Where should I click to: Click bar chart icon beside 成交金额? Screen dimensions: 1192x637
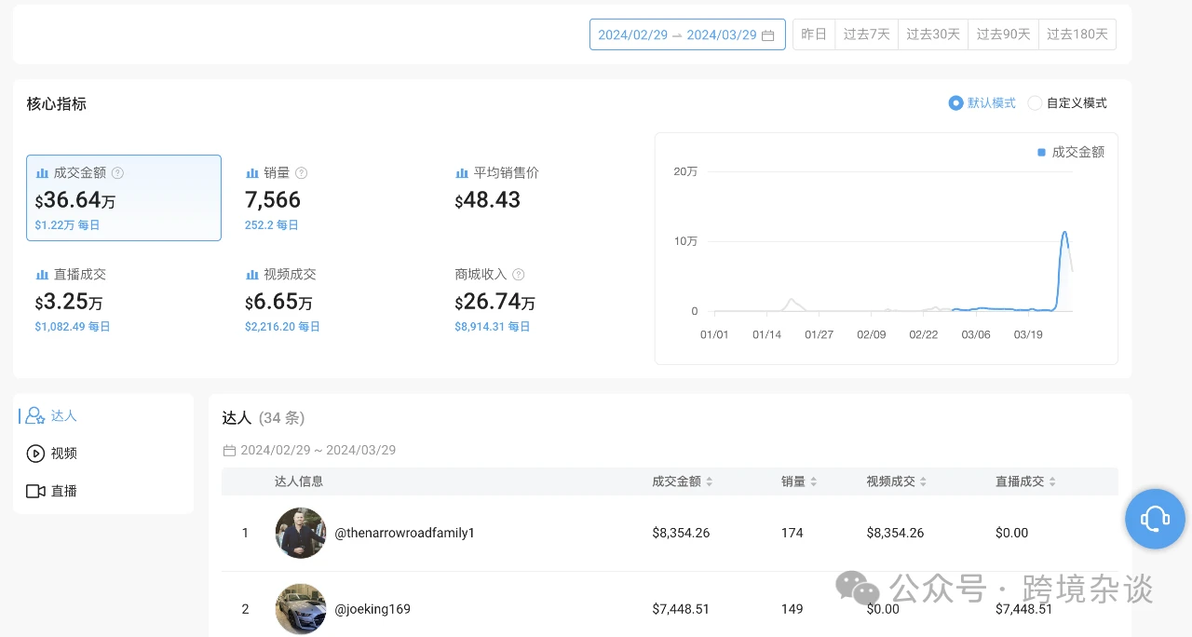click(x=43, y=173)
